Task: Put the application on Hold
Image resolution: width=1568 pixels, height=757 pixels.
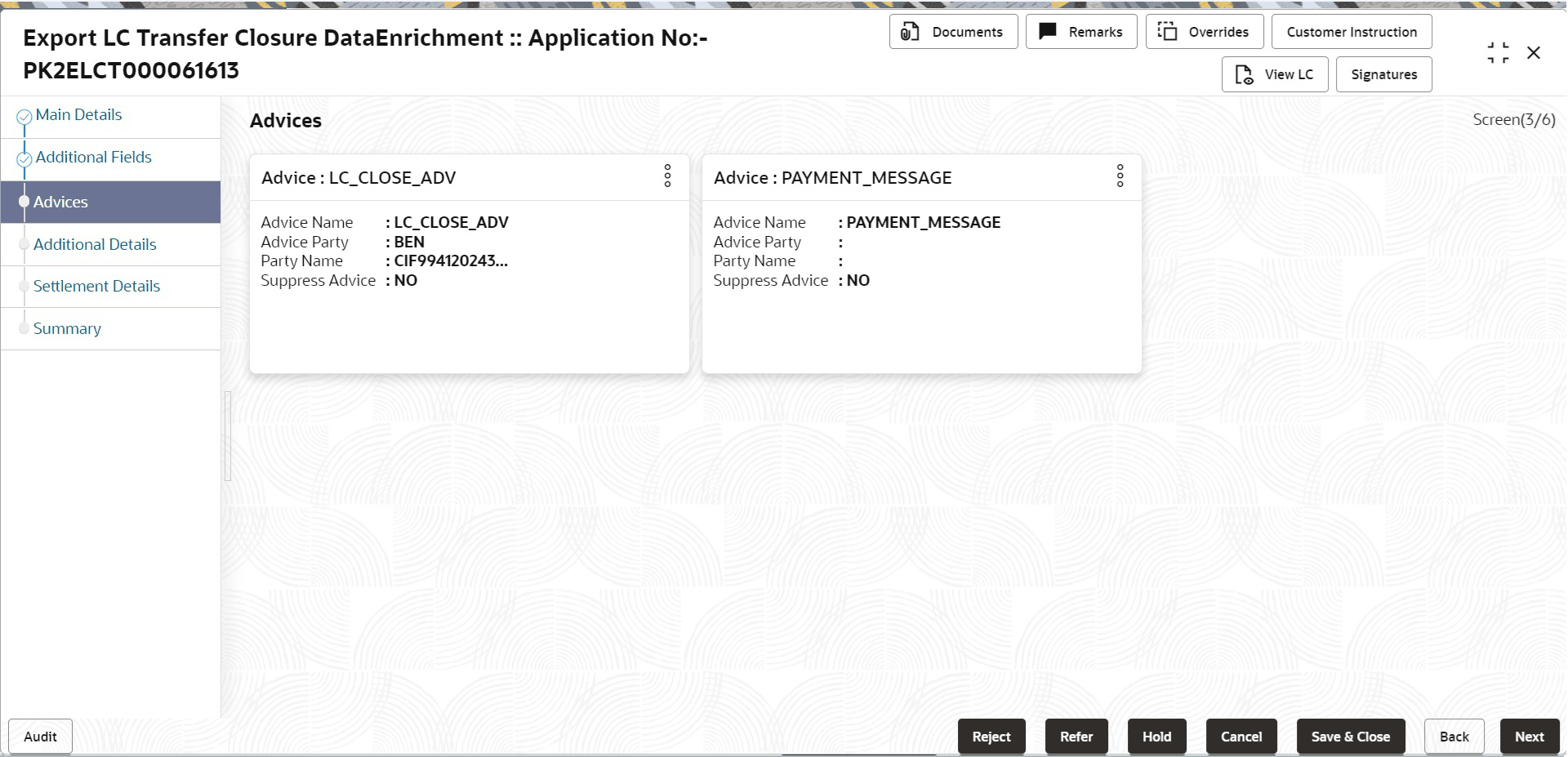Action: pos(1156,737)
